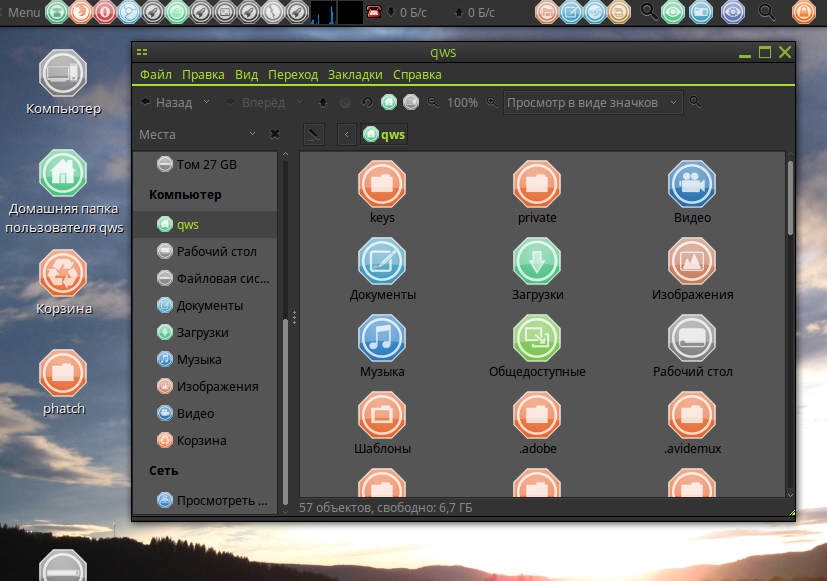Select the .adobe folder
Image resolution: width=827 pixels, height=581 pixels.
[537, 423]
